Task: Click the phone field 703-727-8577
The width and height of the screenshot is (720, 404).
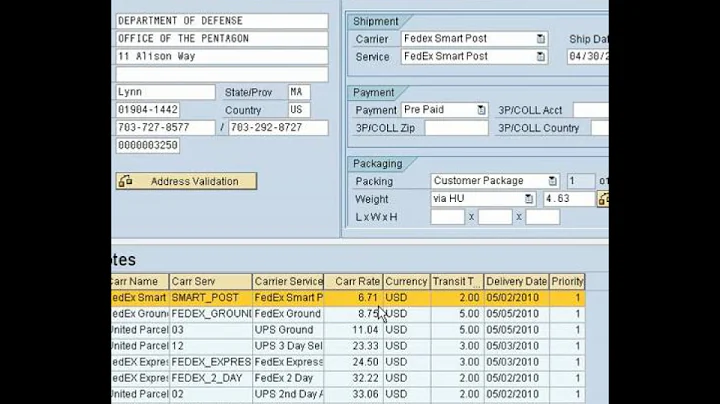Action: [x=165, y=128]
